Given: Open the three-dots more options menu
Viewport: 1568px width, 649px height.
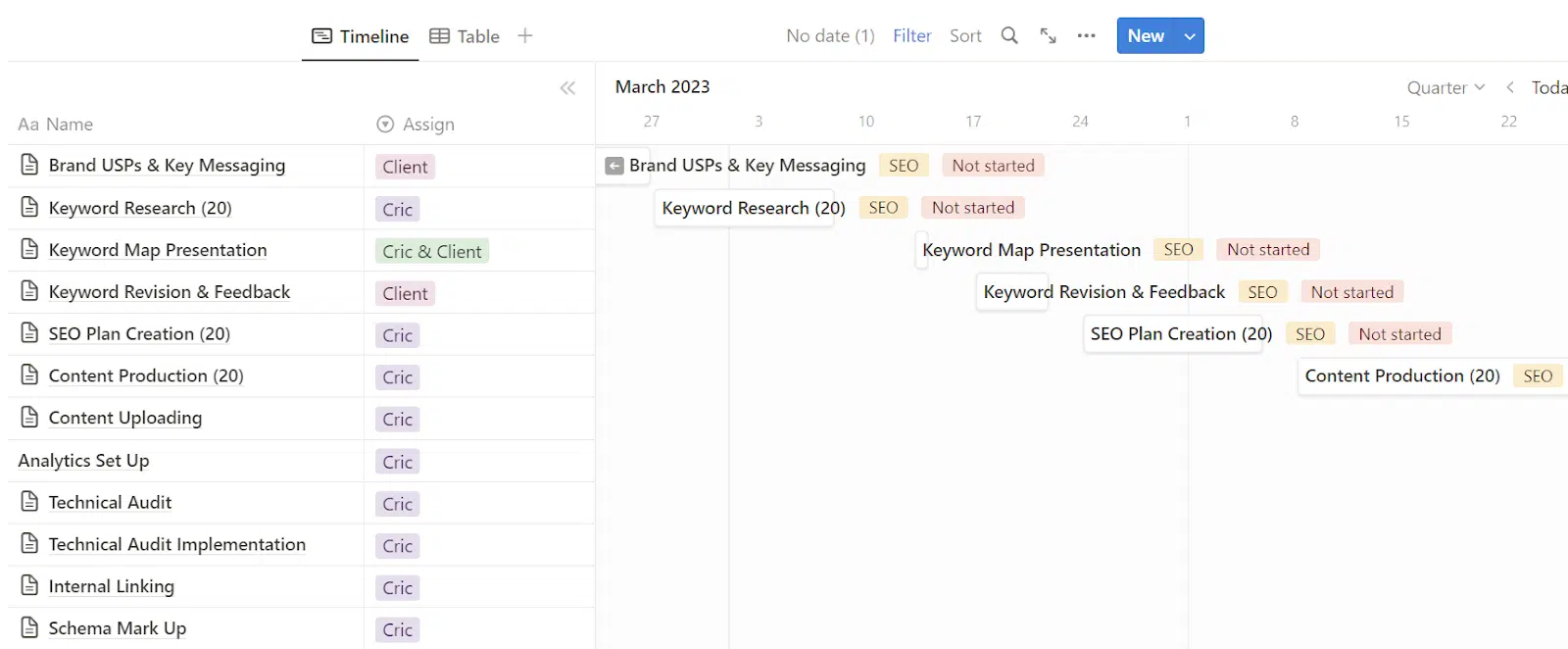Looking at the screenshot, I should click(x=1086, y=36).
